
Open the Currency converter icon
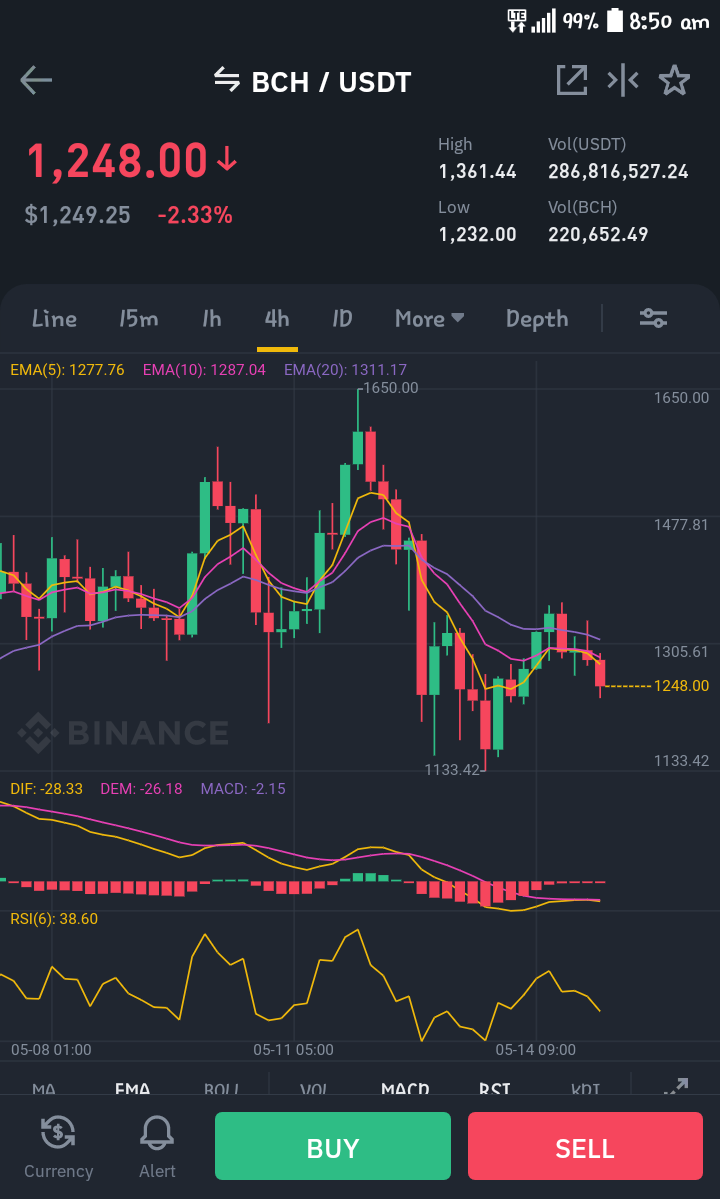[x=58, y=1133]
